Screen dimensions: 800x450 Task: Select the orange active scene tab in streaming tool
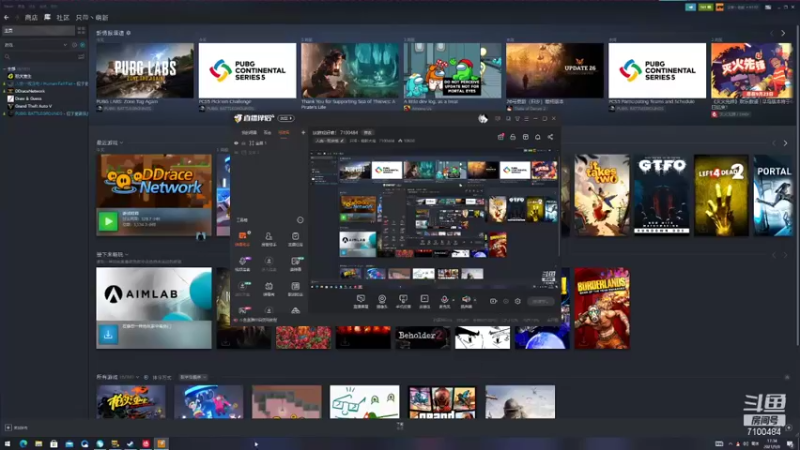coord(284,133)
